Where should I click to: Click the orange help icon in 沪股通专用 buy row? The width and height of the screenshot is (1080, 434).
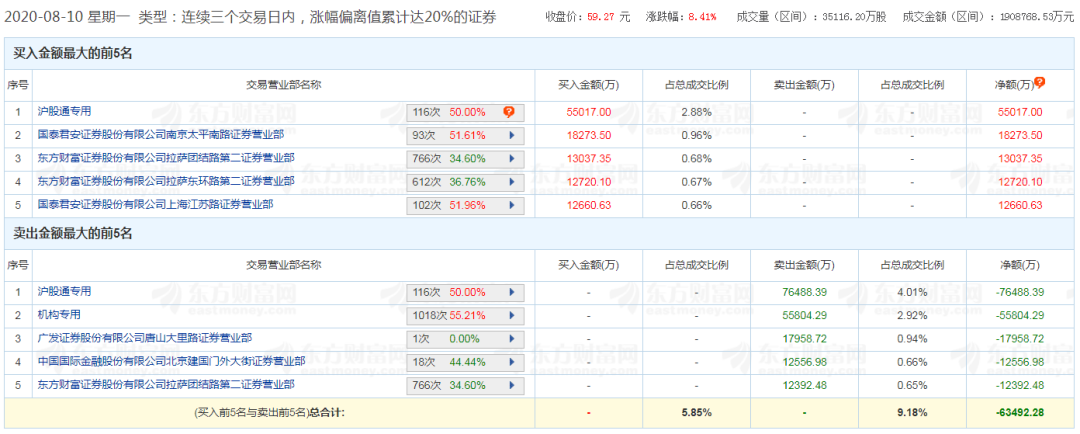509,112
